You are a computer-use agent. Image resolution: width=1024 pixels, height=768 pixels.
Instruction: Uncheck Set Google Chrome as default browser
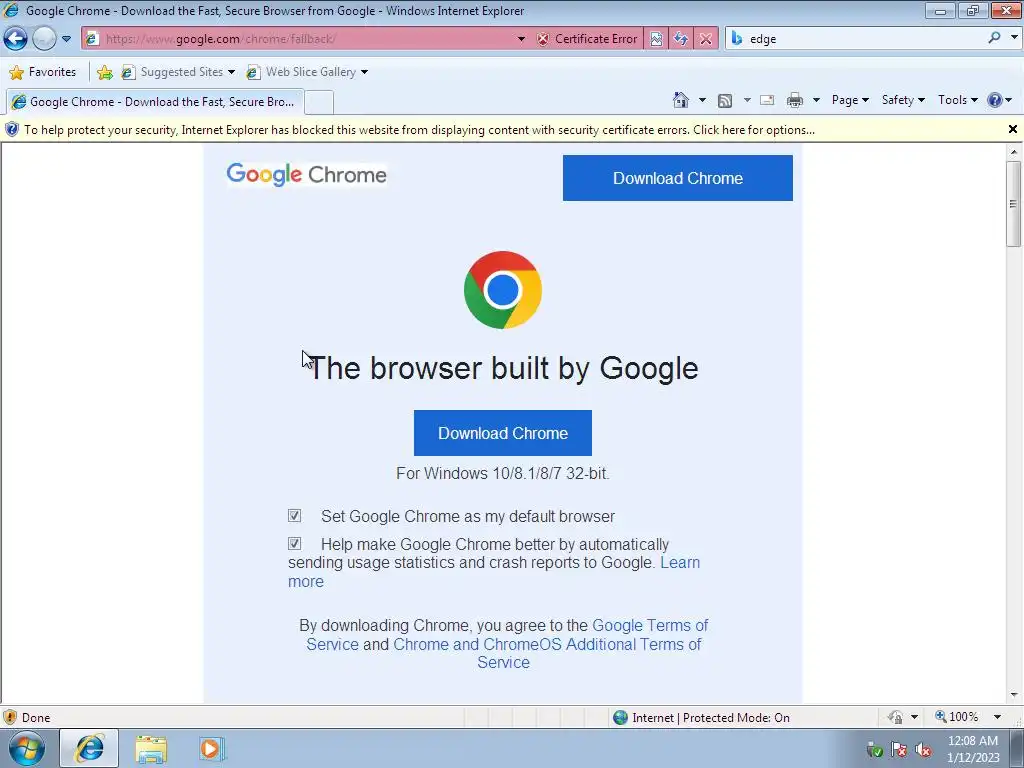click(295, 516)
